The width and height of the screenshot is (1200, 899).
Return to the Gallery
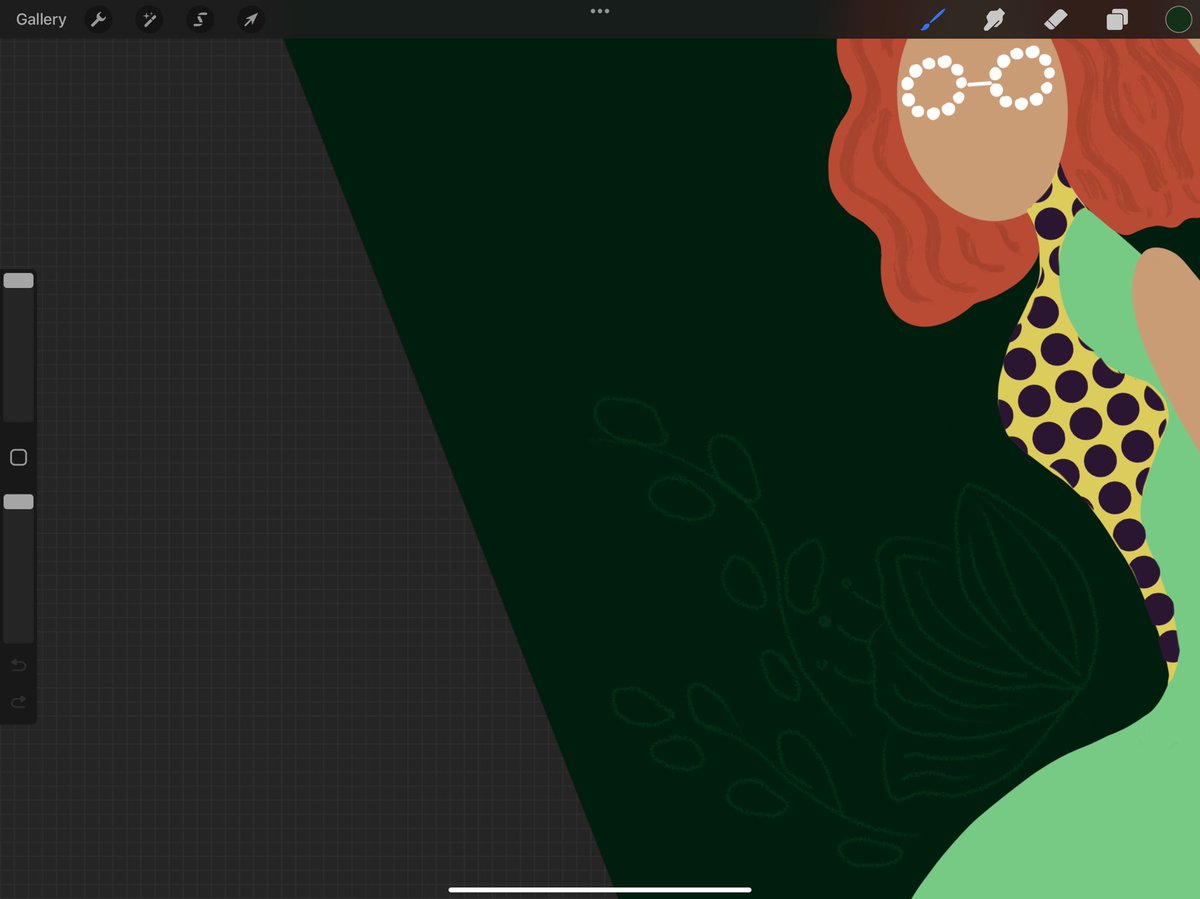click(x=41, y=19)
